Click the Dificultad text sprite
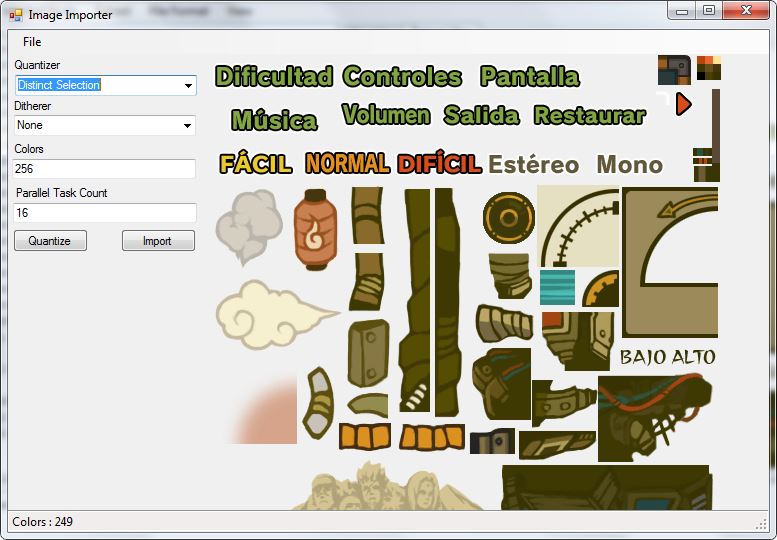The width and height of the screenshot is (777, 540). click(274, 76)
